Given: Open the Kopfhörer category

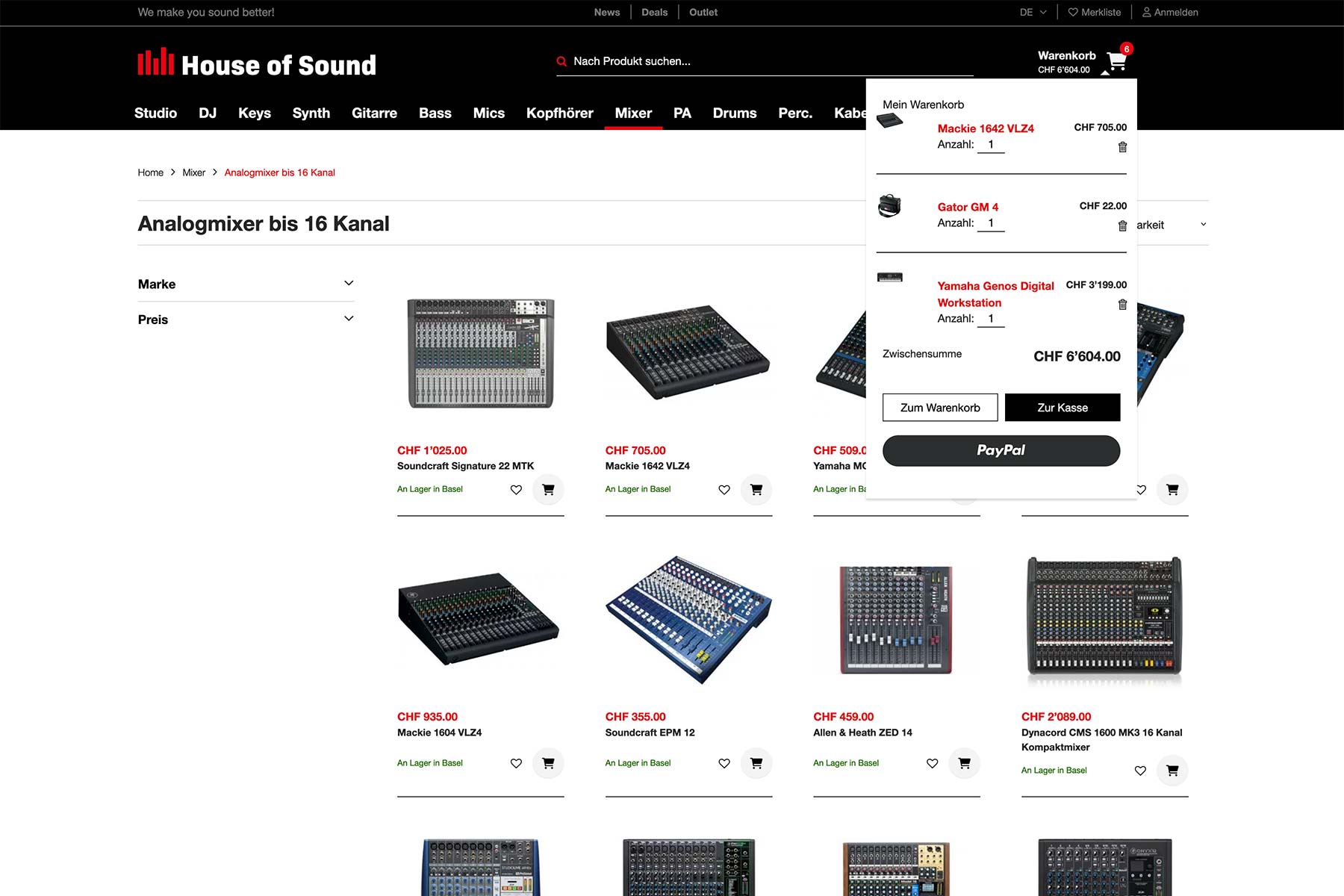Looking at the screenshot, I should tap(560, 113).
